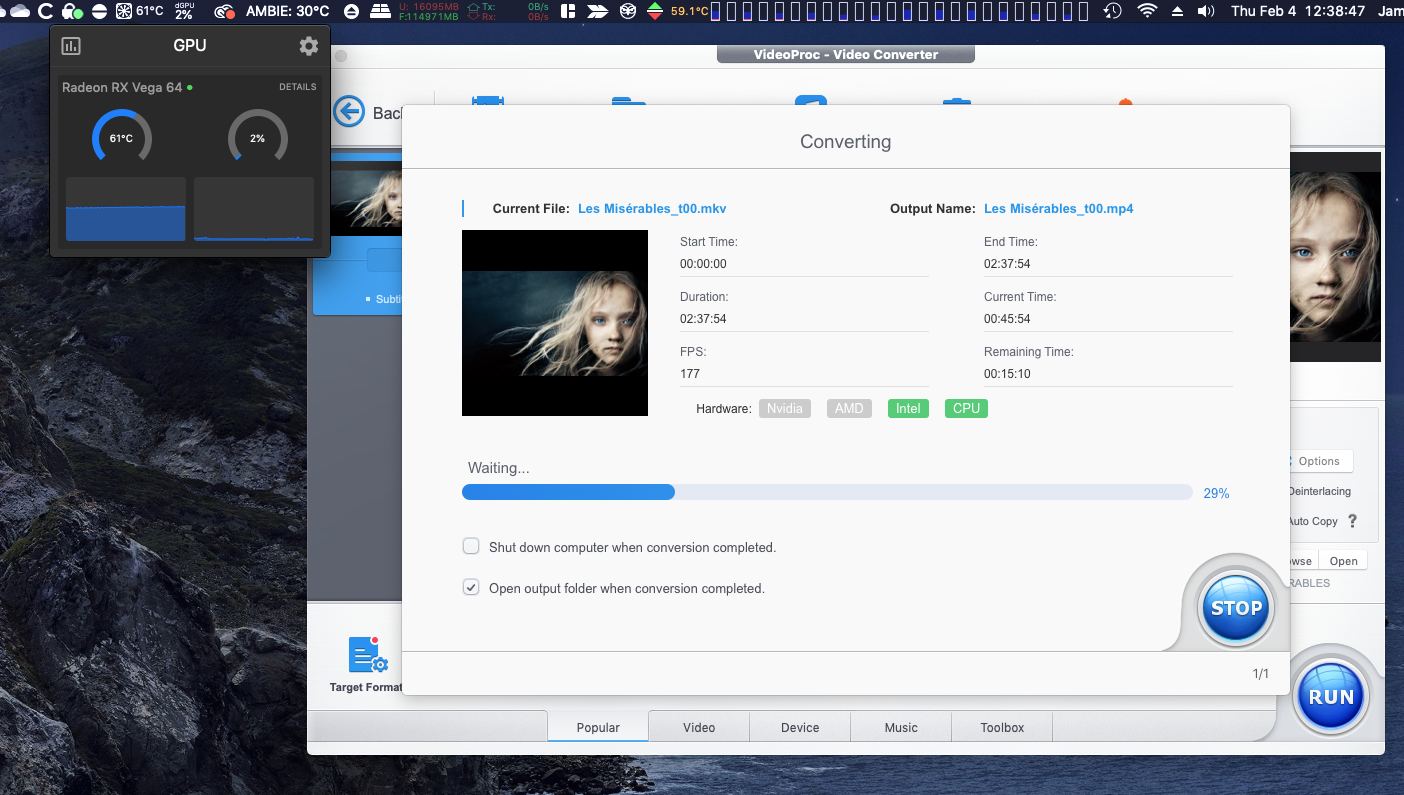Open GPU monitor settings gear
The width and height of the screenshot is (1404, 795).
[x=309, y=46]
